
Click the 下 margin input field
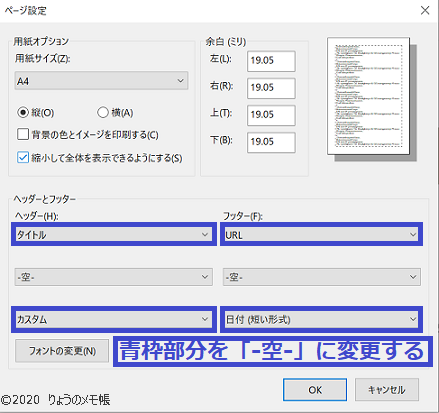271,142
